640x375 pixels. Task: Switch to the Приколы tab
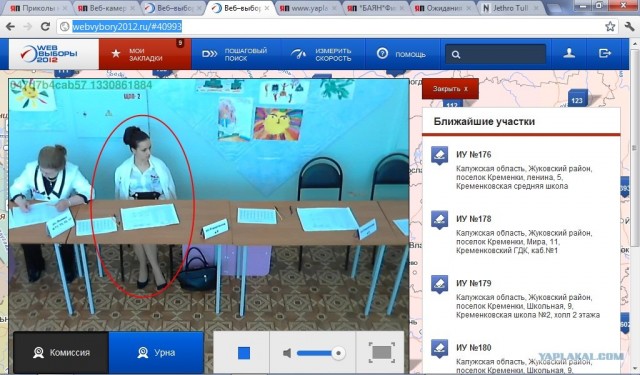point(38,8)
